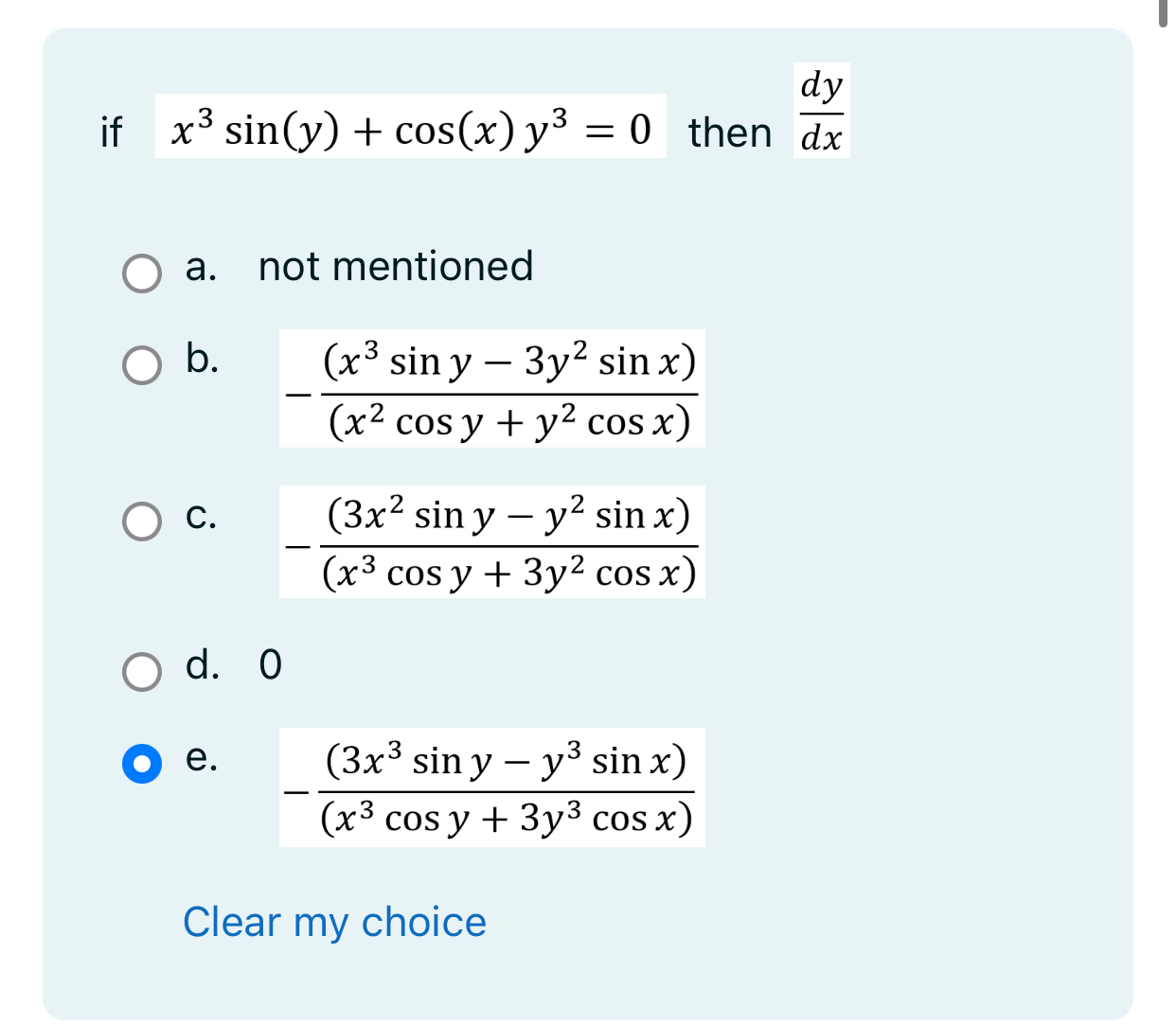Click the word 'then' in the question

tap(730, 132)
